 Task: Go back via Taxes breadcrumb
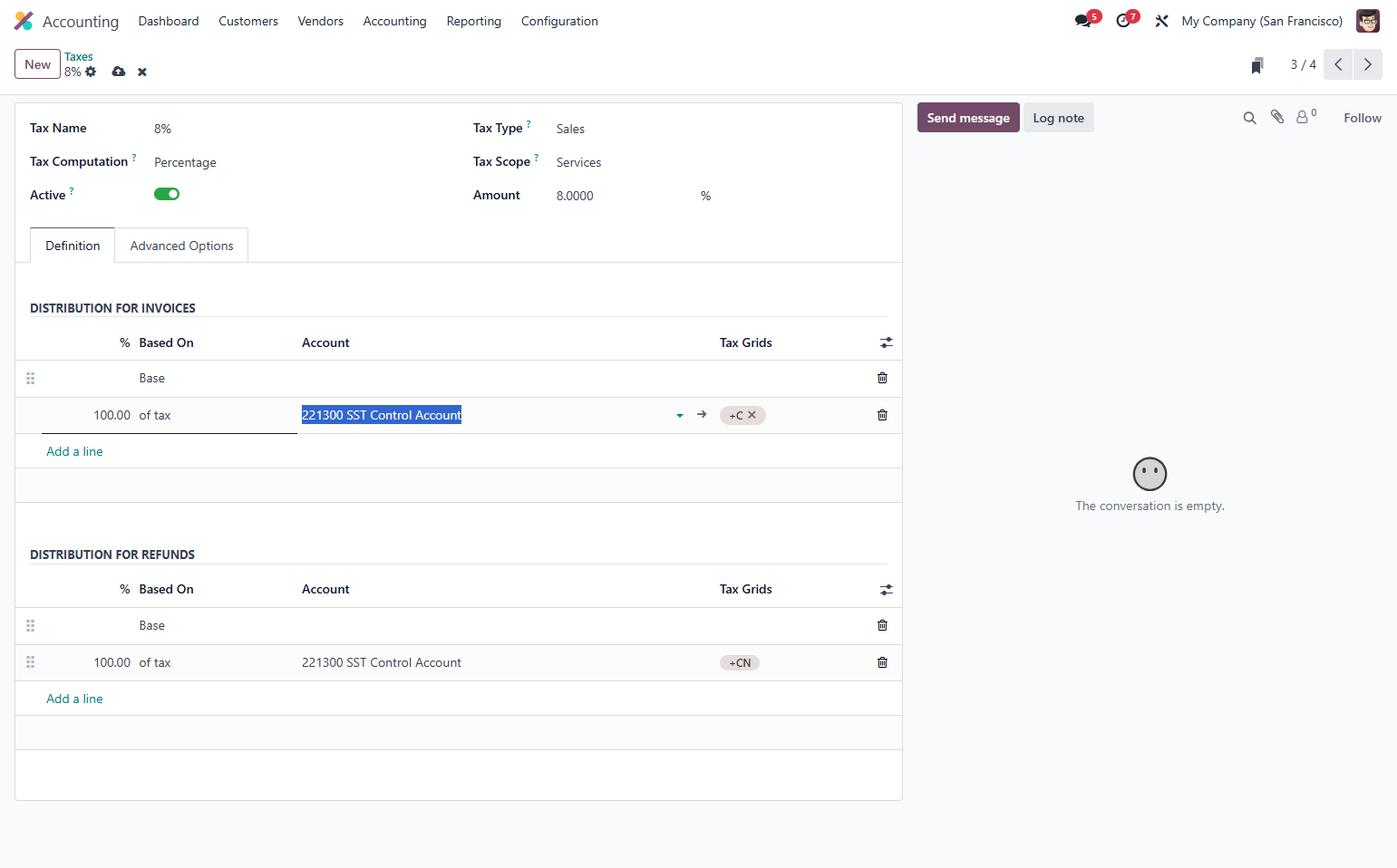tap(78, 56)
